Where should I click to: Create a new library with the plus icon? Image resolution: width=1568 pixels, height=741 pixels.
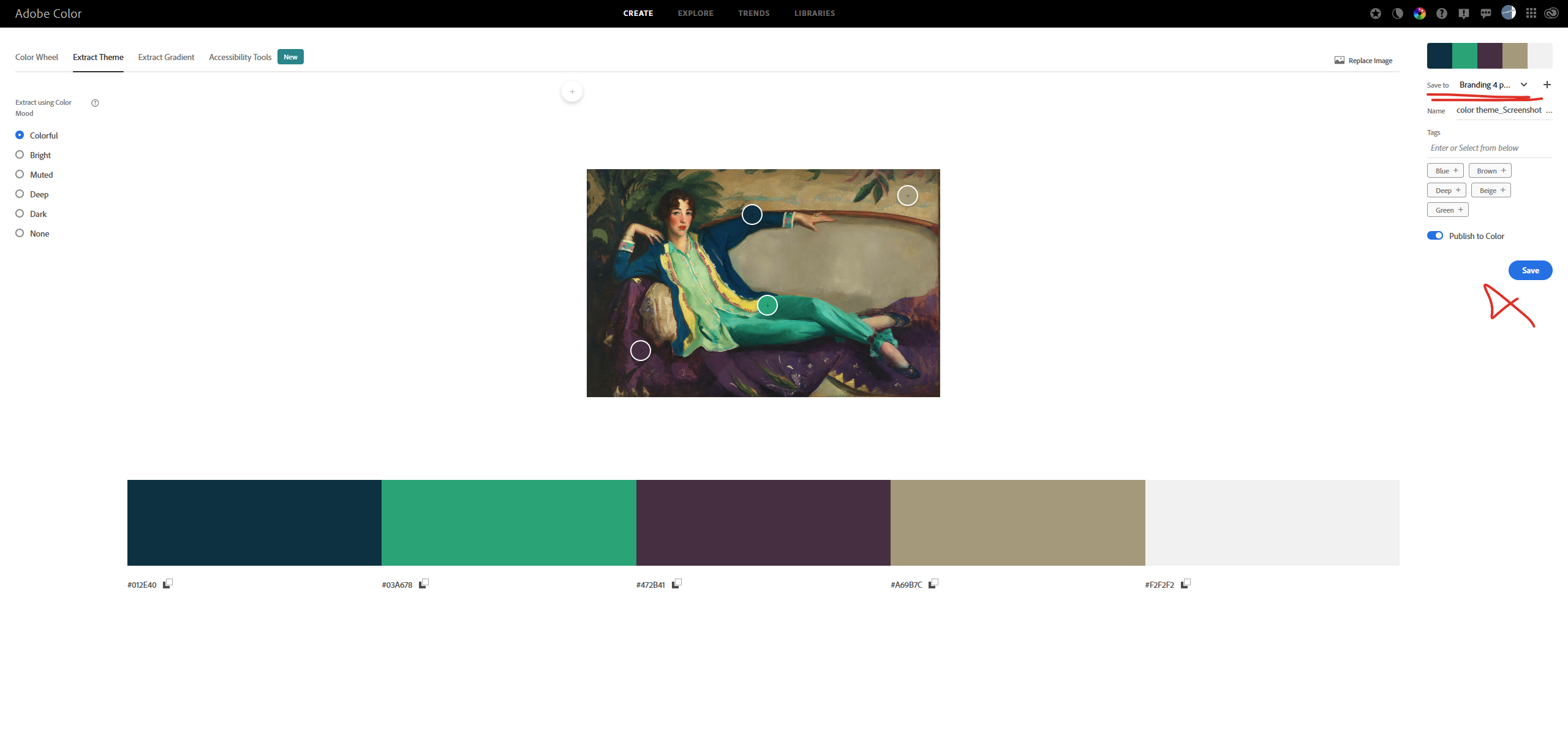coord(1547,85)
